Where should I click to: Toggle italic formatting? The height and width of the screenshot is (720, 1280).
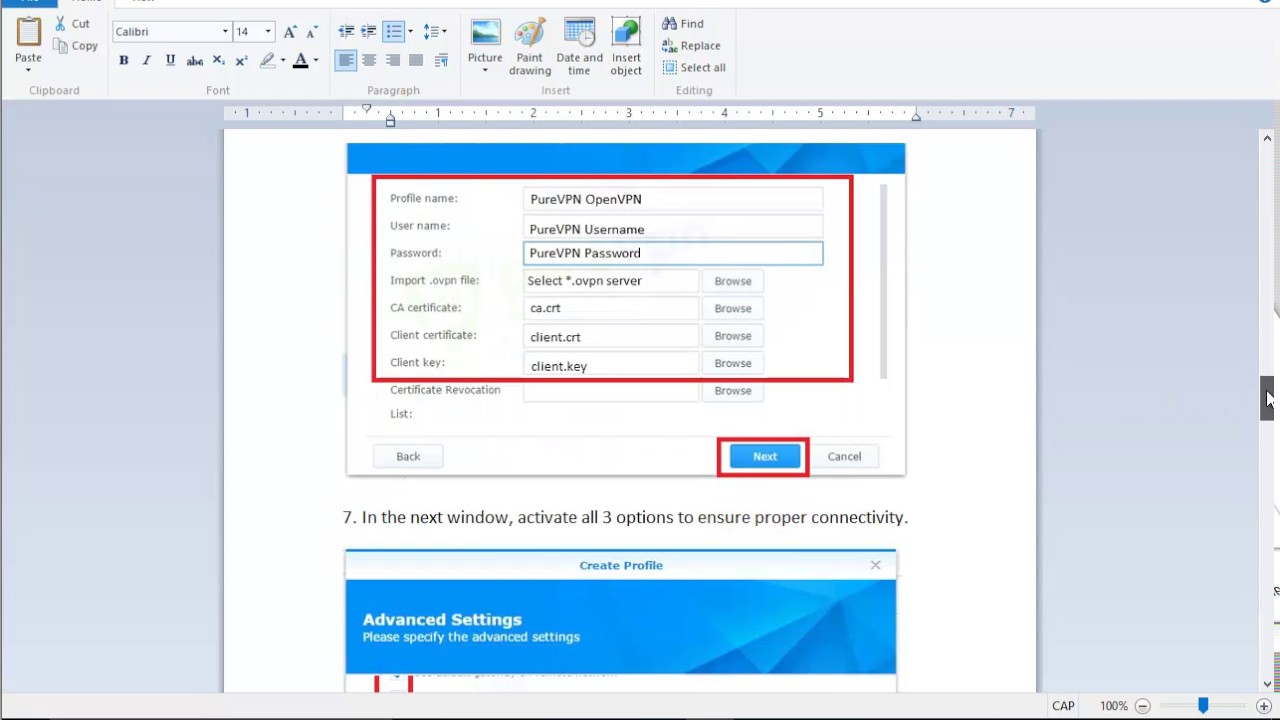click(x=147, y=61)
